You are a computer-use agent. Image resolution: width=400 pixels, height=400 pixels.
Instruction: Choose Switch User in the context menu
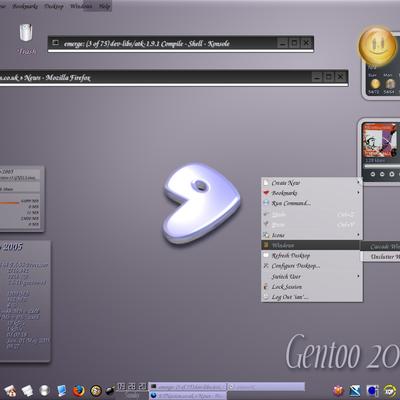tap(312, 276)
